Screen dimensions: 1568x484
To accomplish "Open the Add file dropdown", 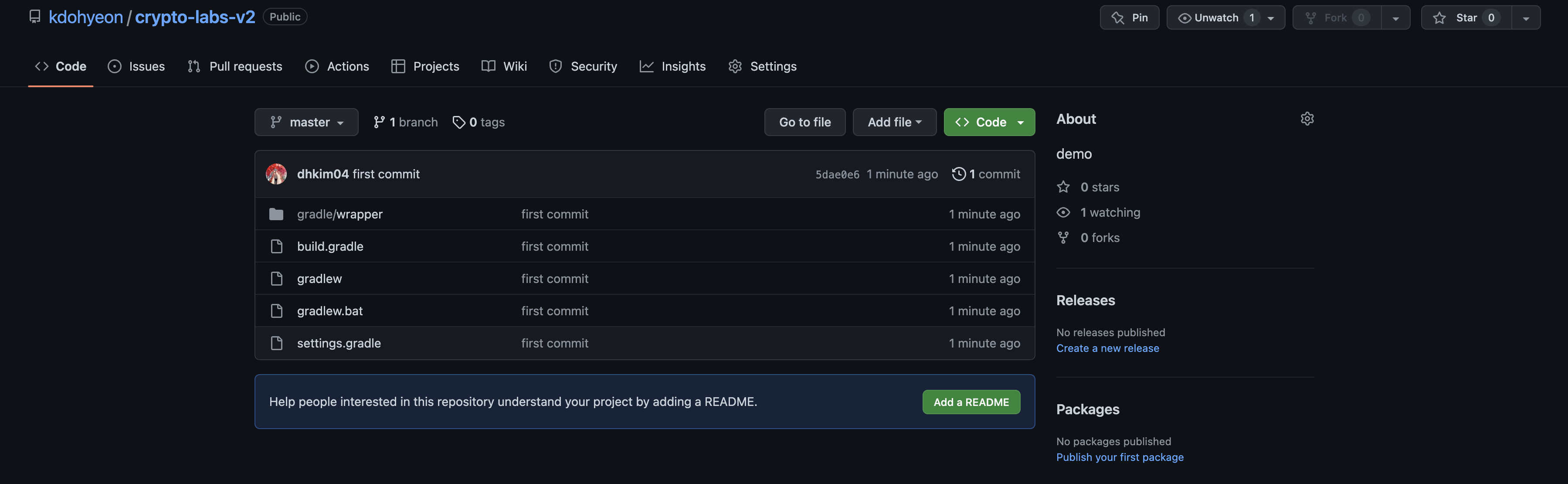I will [893, 123].
